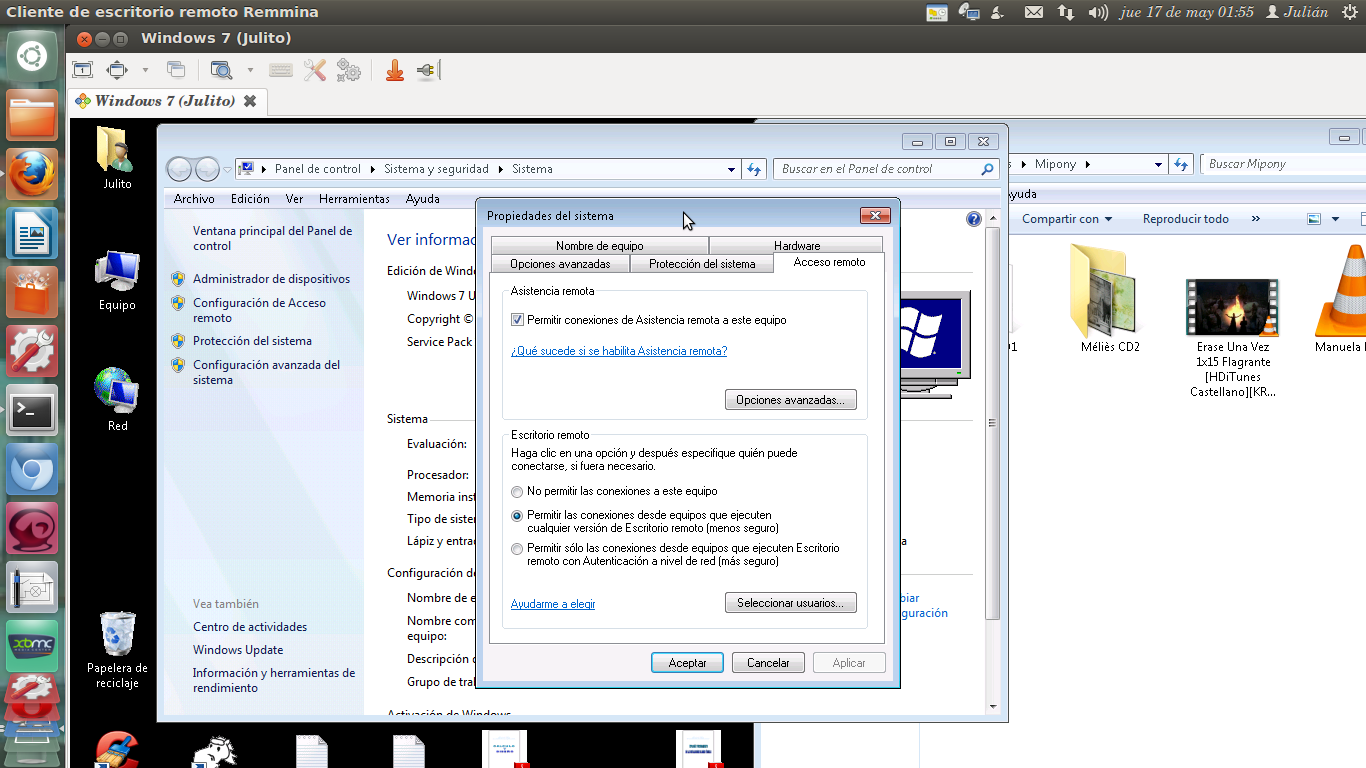Image resolution: width=1366 pixels, height=768 pixels.
Task: Open Remmina tools gears icon
Action: pyautogui.click(x=348, y=70)
